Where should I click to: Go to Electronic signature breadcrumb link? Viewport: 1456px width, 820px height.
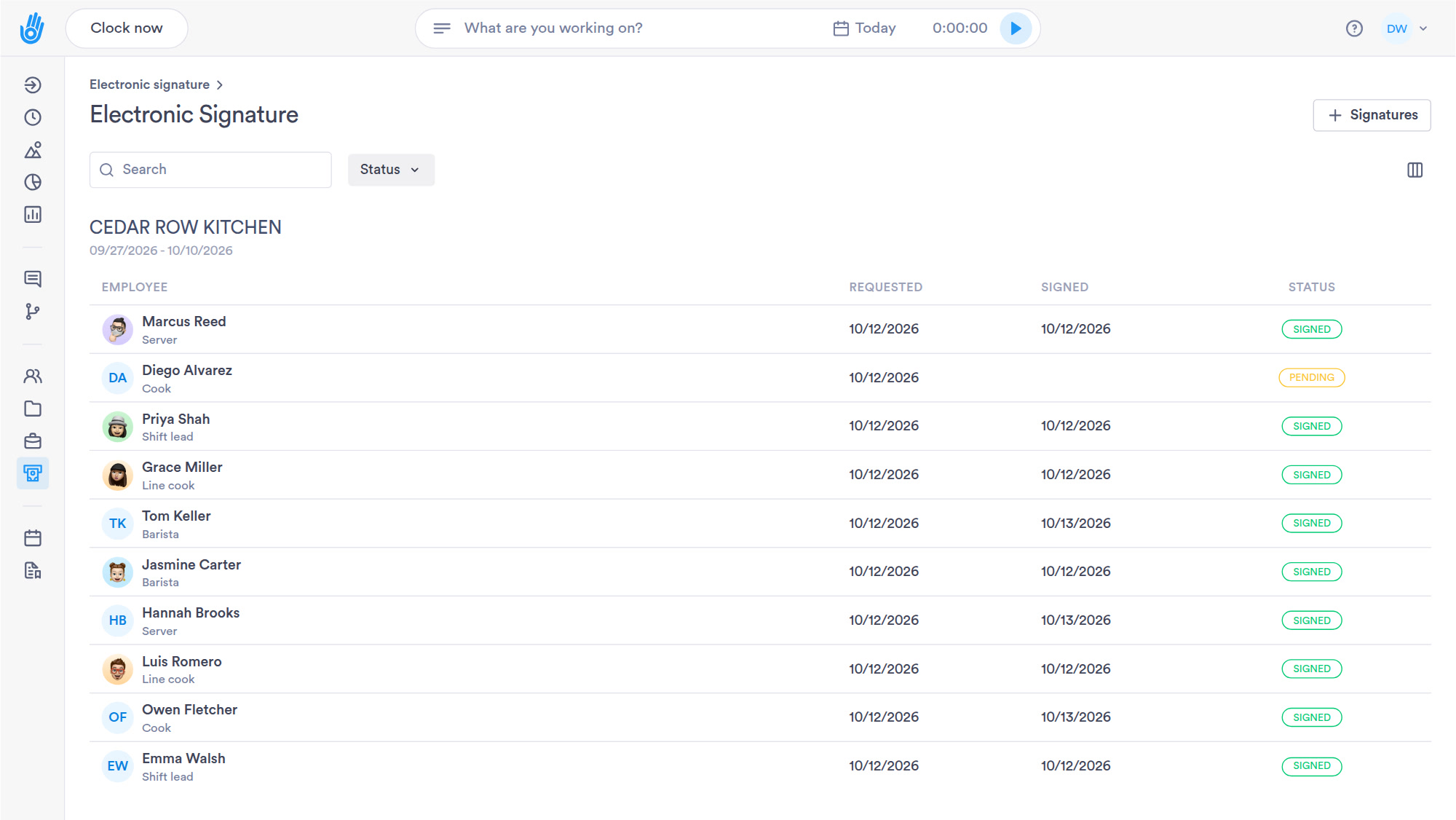tap(149, 84)
